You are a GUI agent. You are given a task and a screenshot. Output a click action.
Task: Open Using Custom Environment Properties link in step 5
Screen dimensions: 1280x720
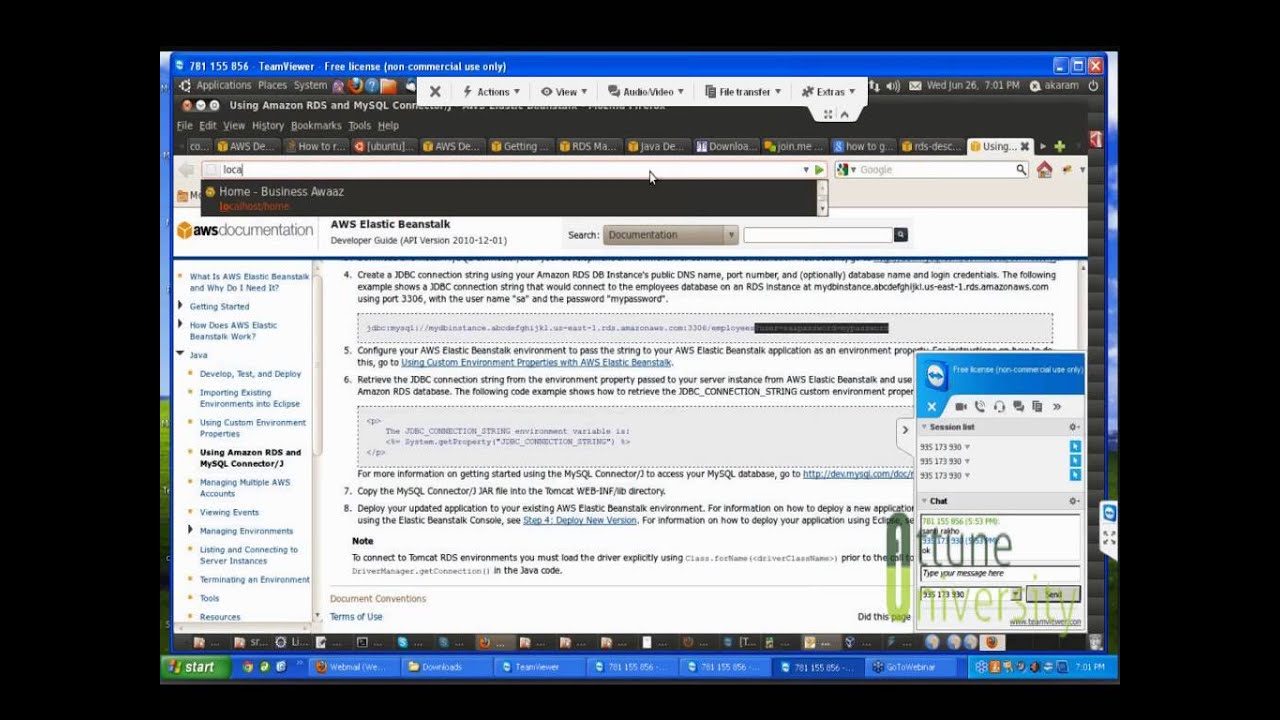pos(536,362)
